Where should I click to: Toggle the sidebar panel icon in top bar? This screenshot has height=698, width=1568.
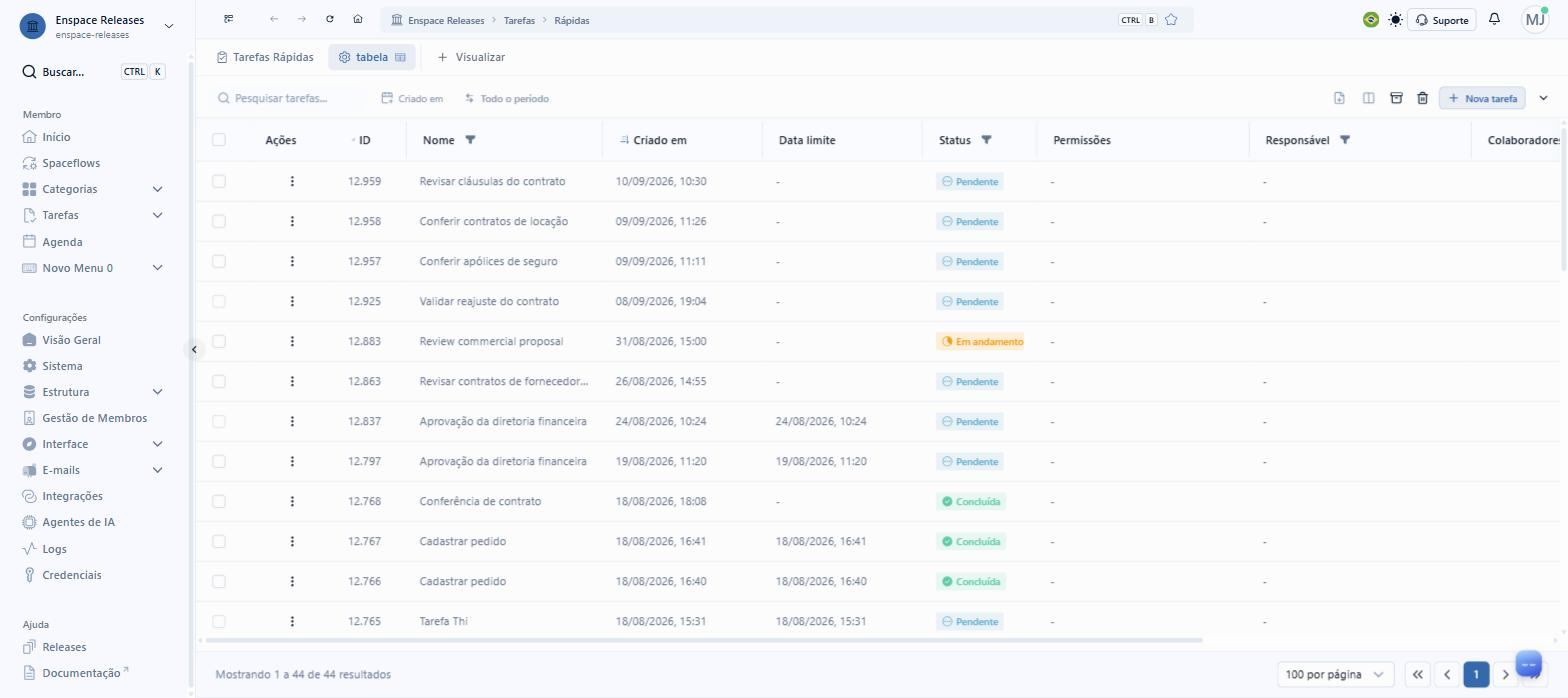pyautogui.click(x=229, y=19)
